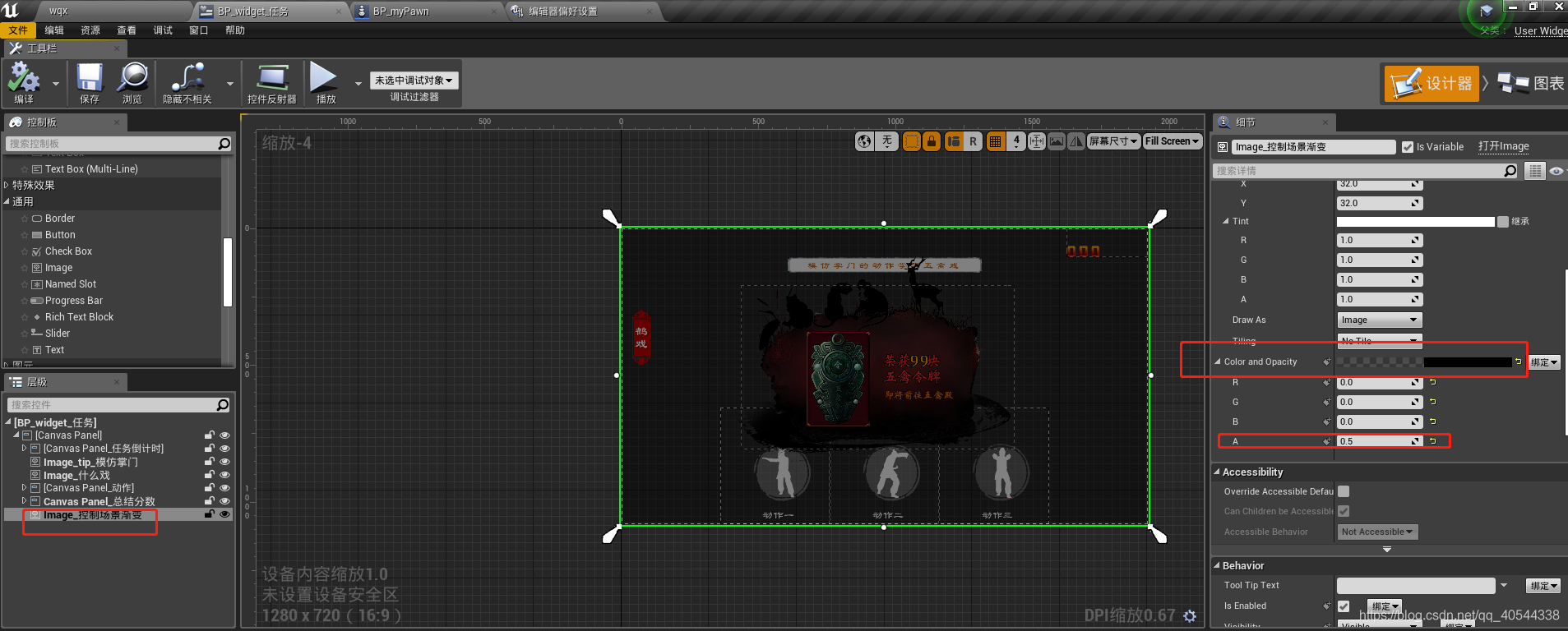
Task: Click the 绑定 bind button for Color and Opacity
Action: coord(1543,362)
